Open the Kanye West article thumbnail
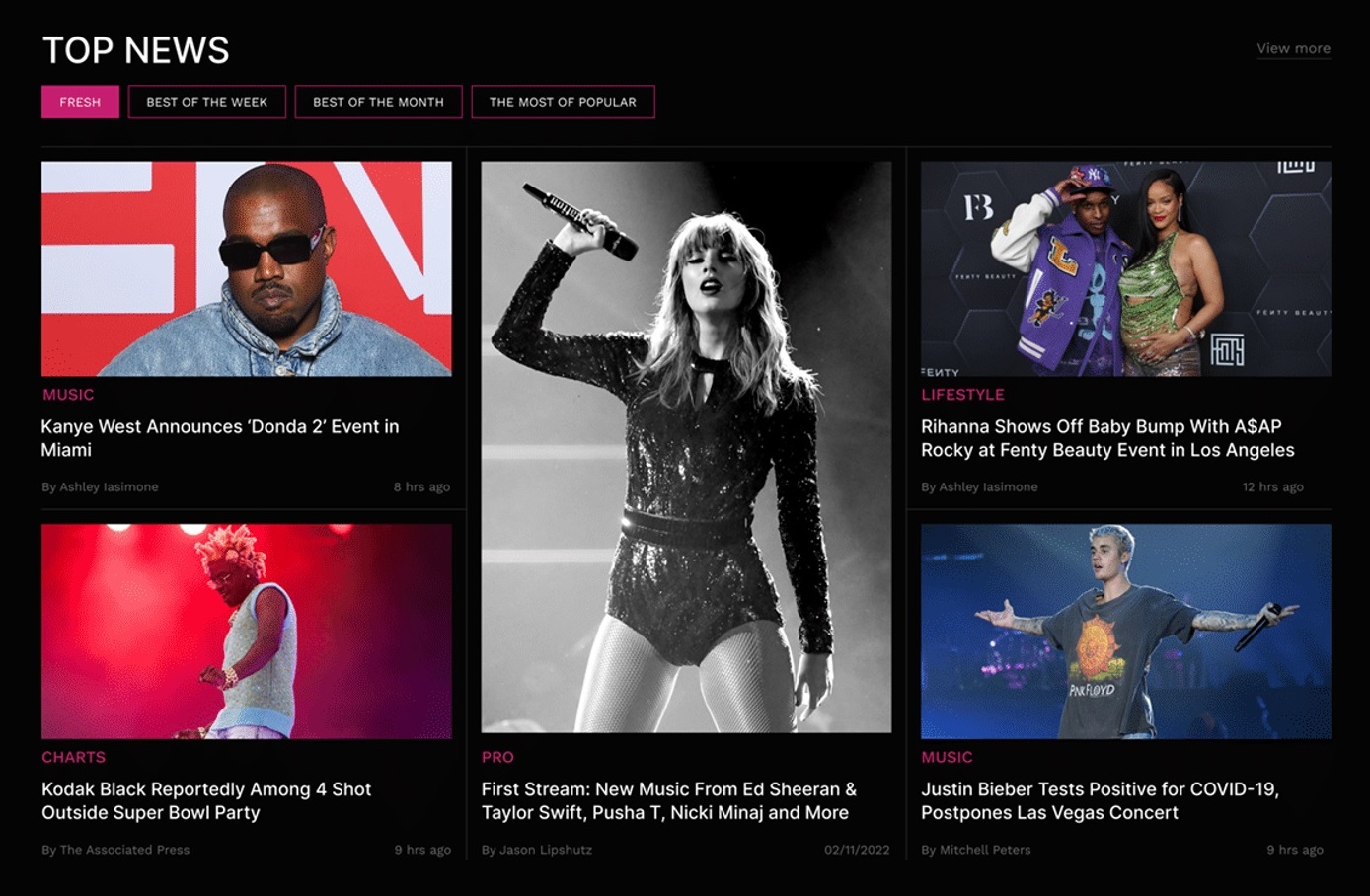Image resolution: width=1370 pixels, height=896 pixels. tap(247, 268)
